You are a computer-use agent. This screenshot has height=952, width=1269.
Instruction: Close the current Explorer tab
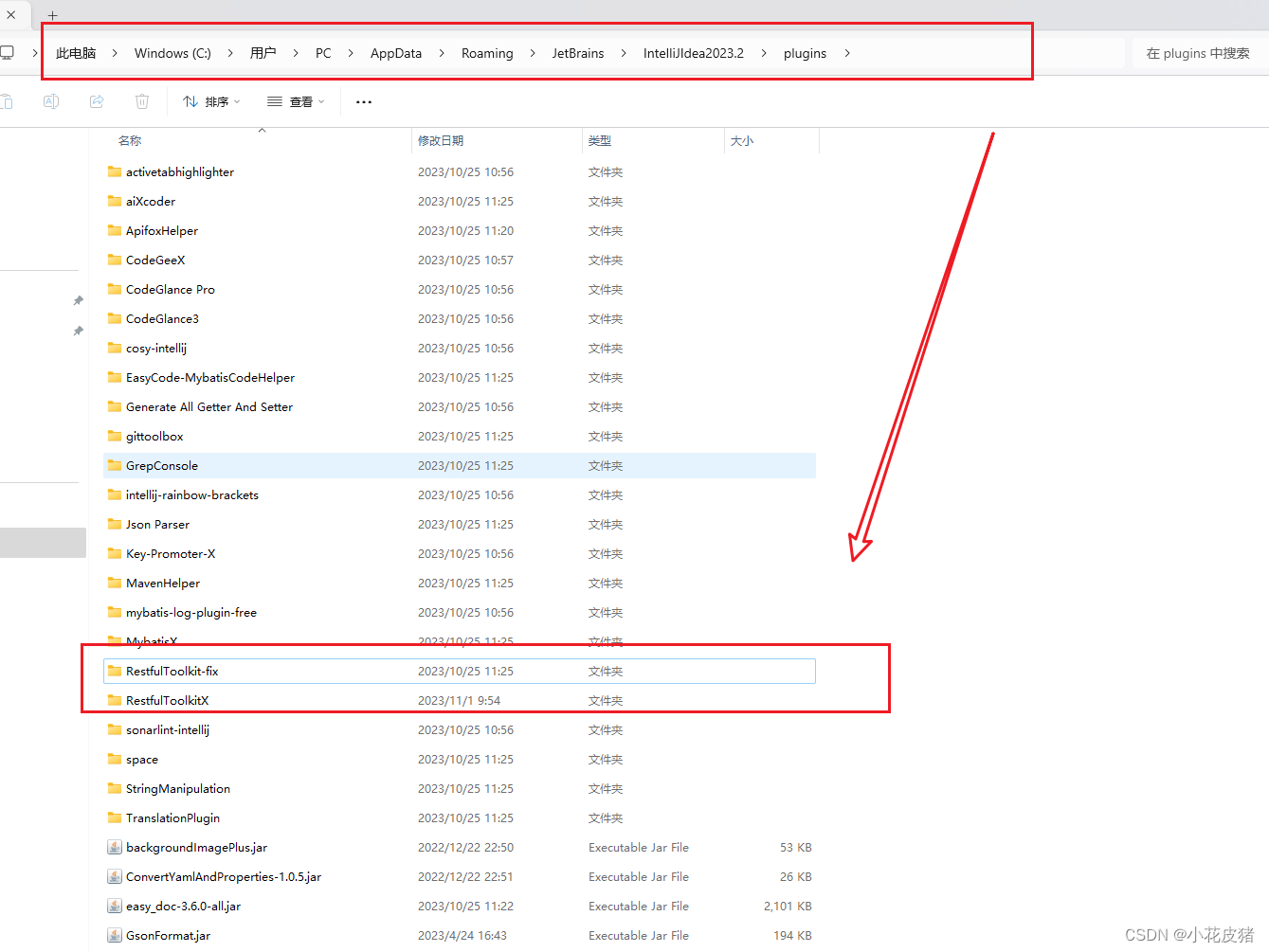pos(11,14)
